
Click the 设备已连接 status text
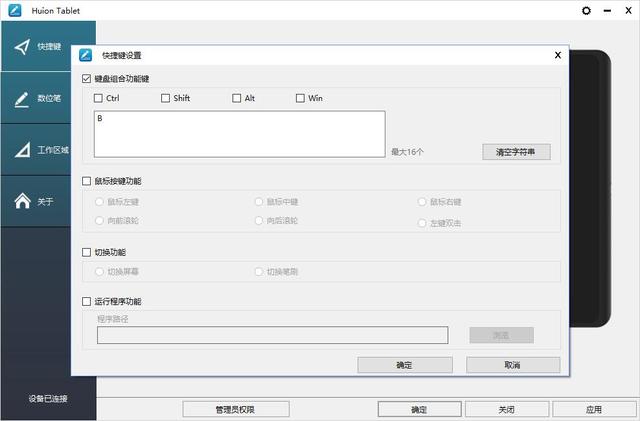point(48,399)
